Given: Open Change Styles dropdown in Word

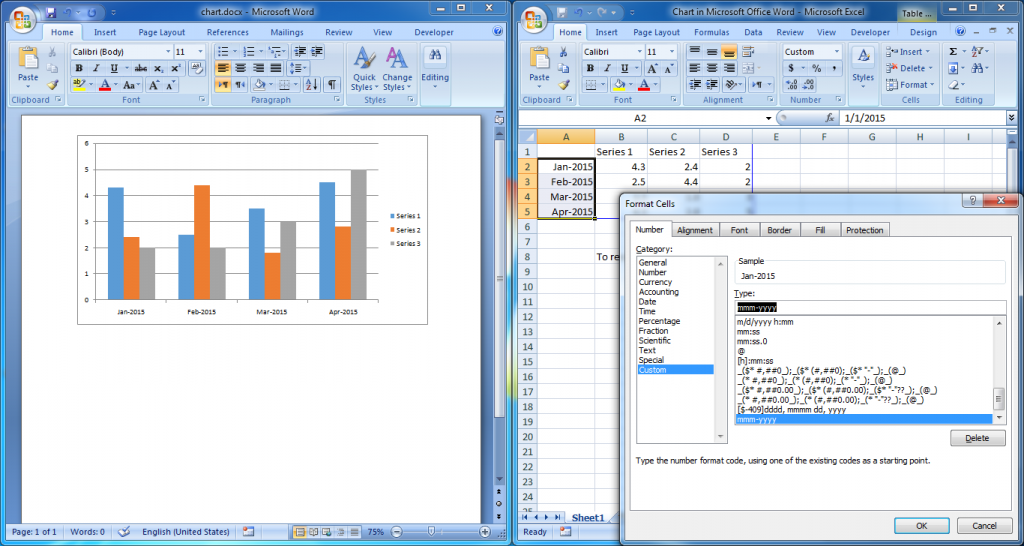Looking at the screenshot, I should [397, 69].
